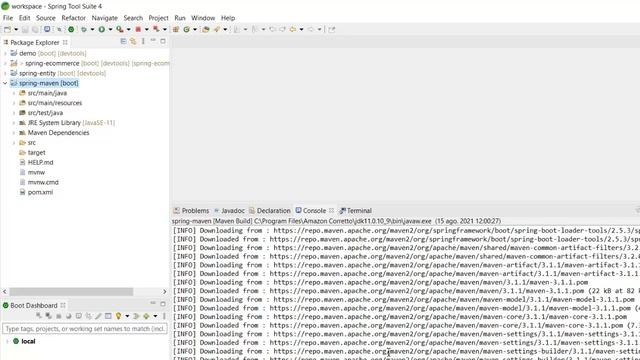Click the green Run toolbar icon
The width and height of the screenshot is (640, 360).
click(x=102, y=29)
